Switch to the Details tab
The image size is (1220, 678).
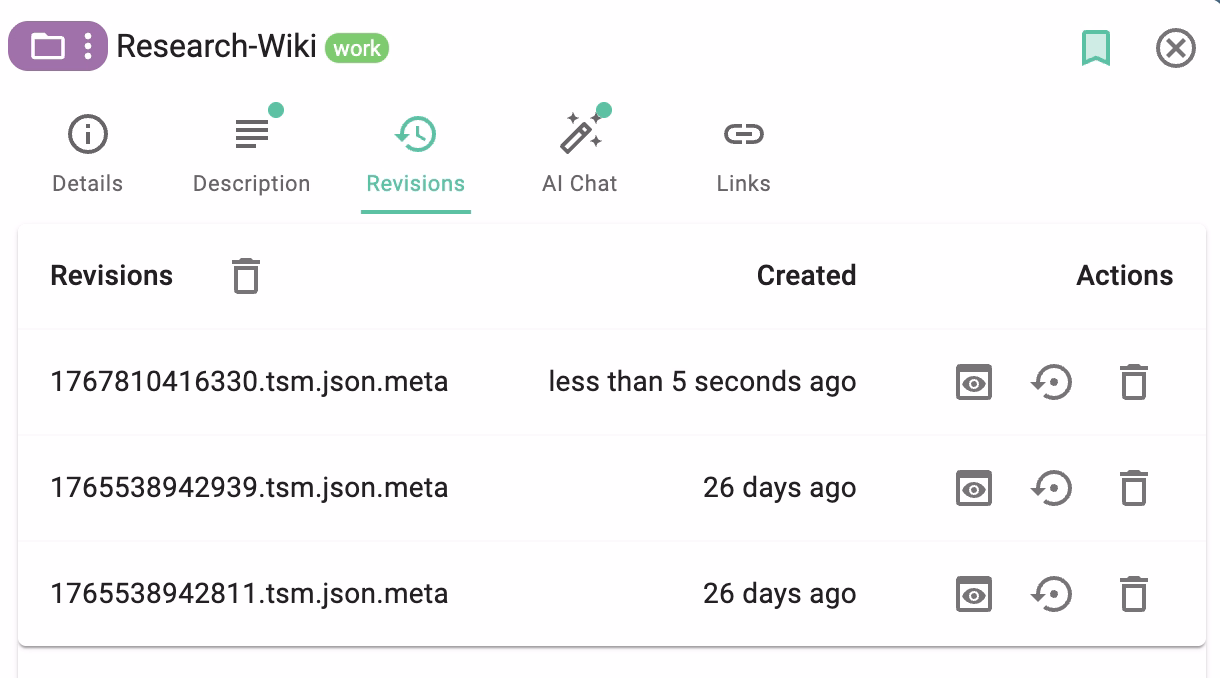[x=87, y=155]
